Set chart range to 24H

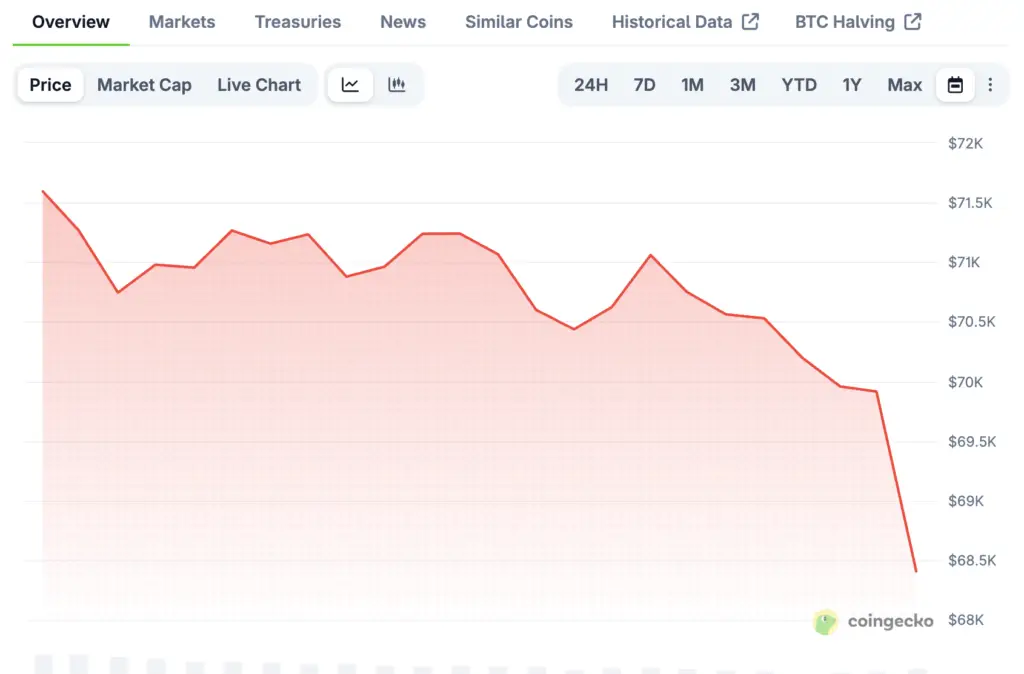(591, 85)
